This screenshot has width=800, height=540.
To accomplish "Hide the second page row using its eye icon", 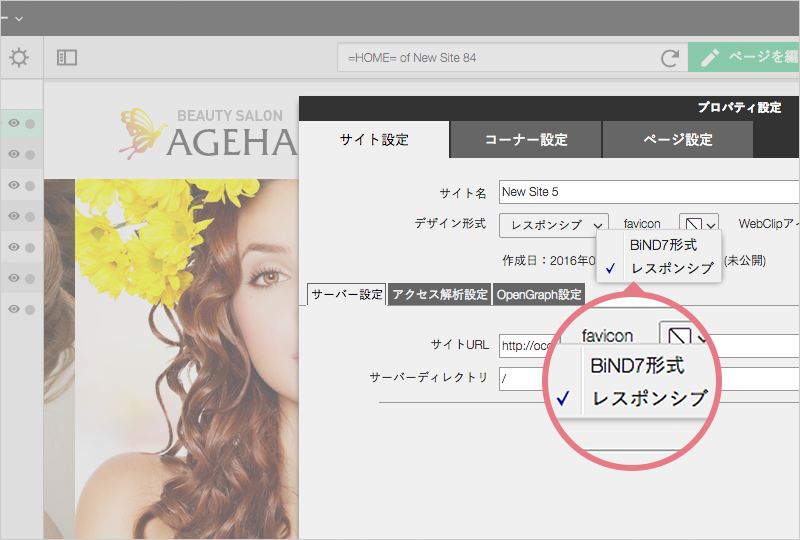I will point(14,155).
